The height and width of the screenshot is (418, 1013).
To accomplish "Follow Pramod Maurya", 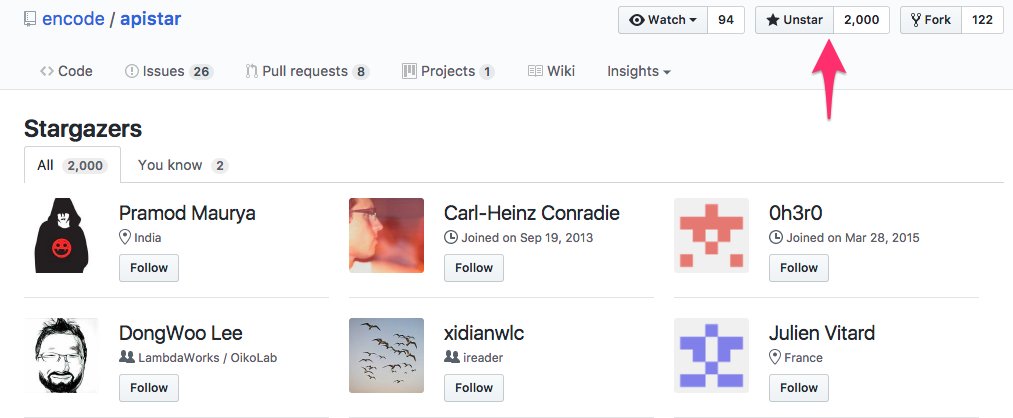I will tap(149, 267).
